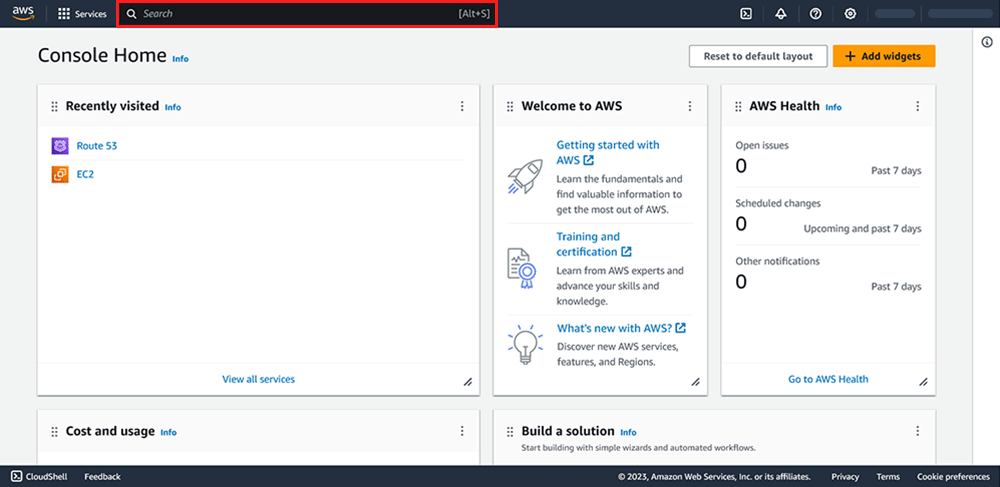Open CloudShell from the top bar icon
Viewport: 1000px width, 487px height.
coord(746,14)
